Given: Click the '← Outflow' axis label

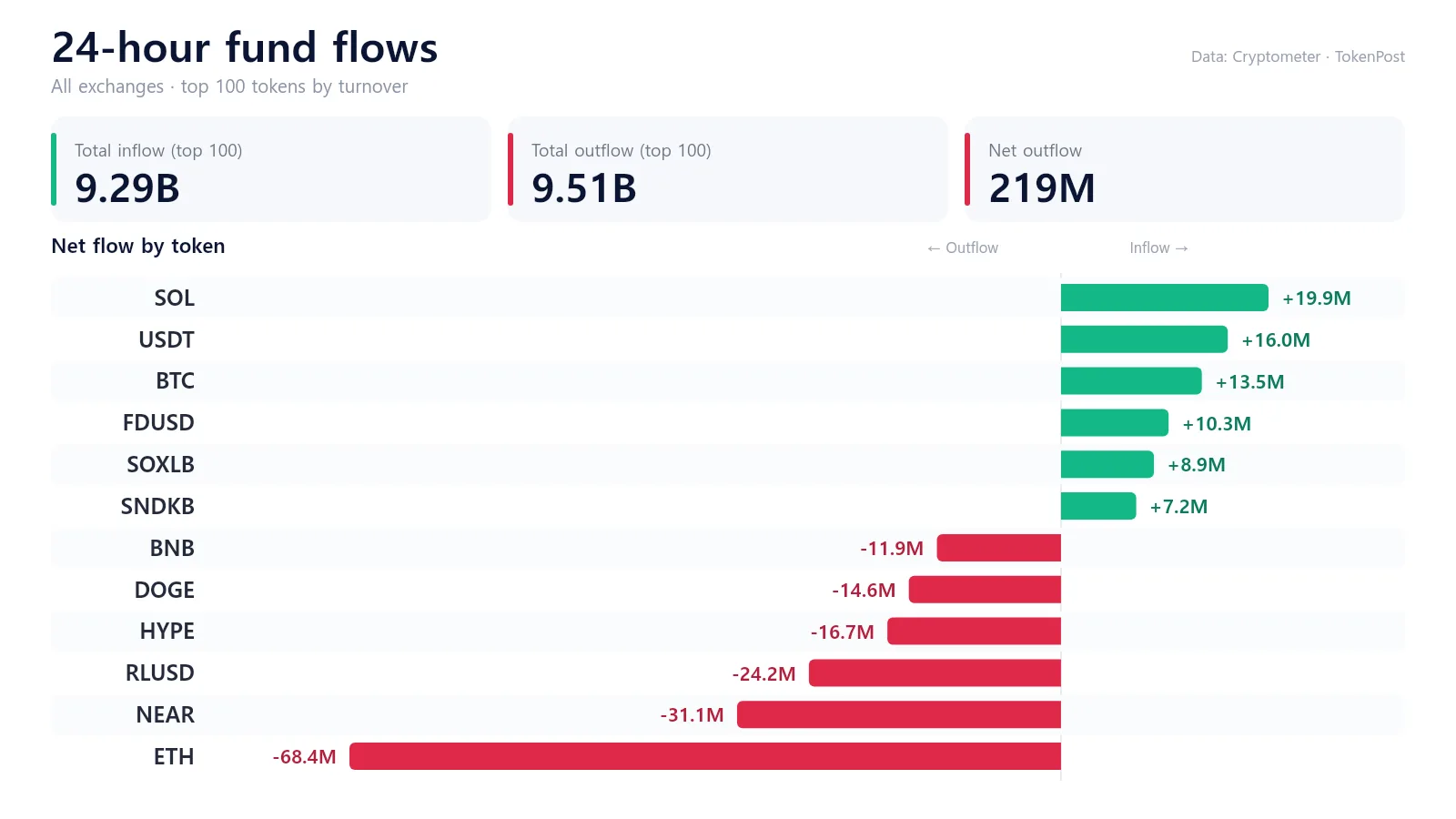Looking at the screenshot, I should [963, 248].
